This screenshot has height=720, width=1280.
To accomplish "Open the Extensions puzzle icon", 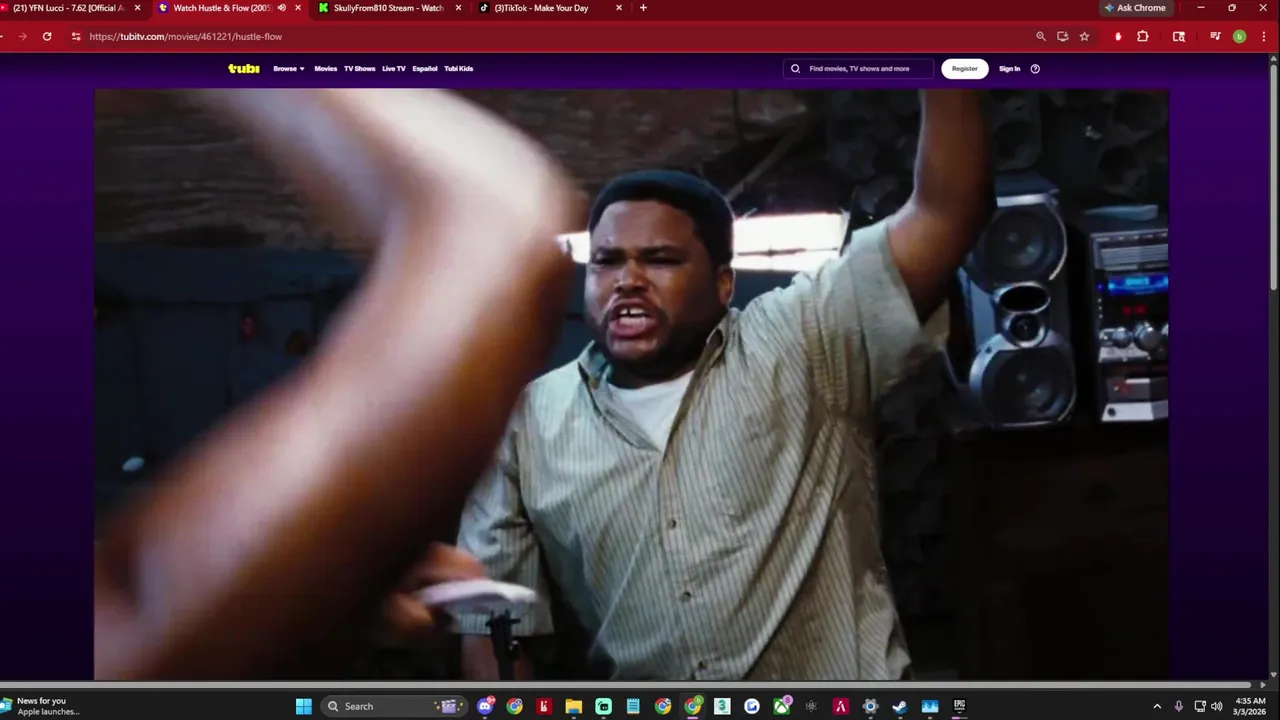I will [1143, 36].
